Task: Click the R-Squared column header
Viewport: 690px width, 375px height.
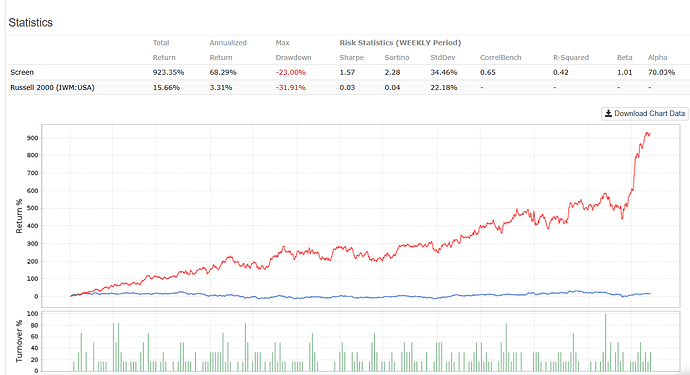Action: (x=571, y=58)
